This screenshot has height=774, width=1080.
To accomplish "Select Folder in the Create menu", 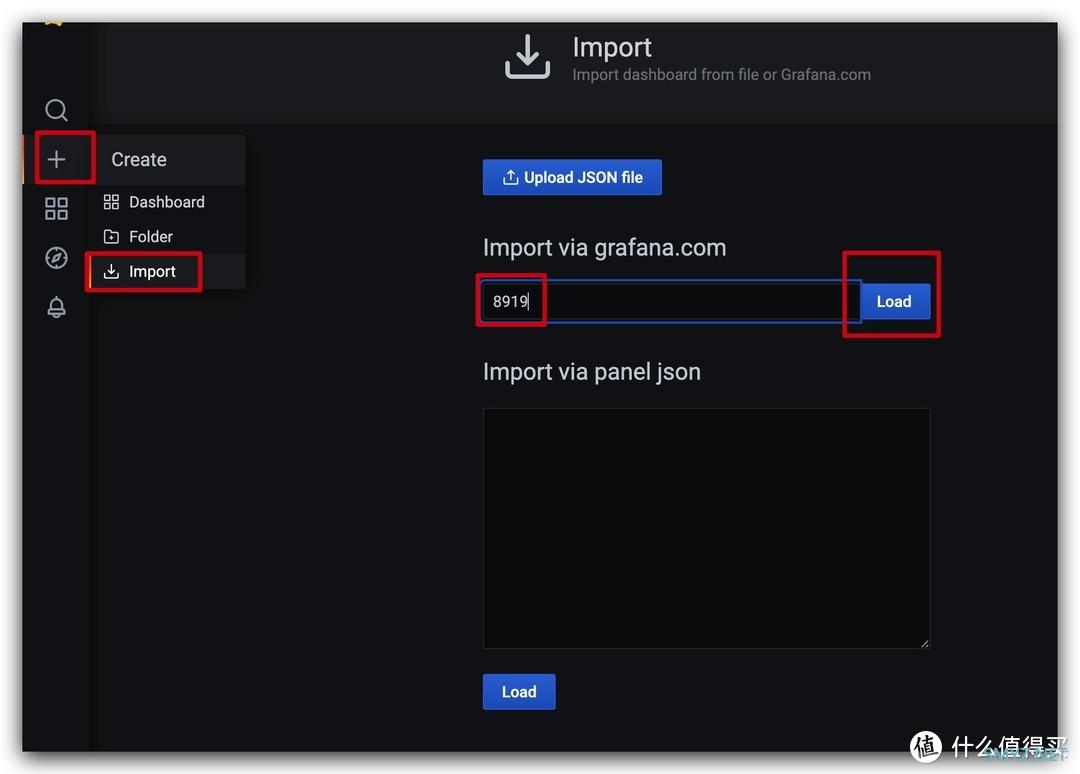I will click(167, 236).
